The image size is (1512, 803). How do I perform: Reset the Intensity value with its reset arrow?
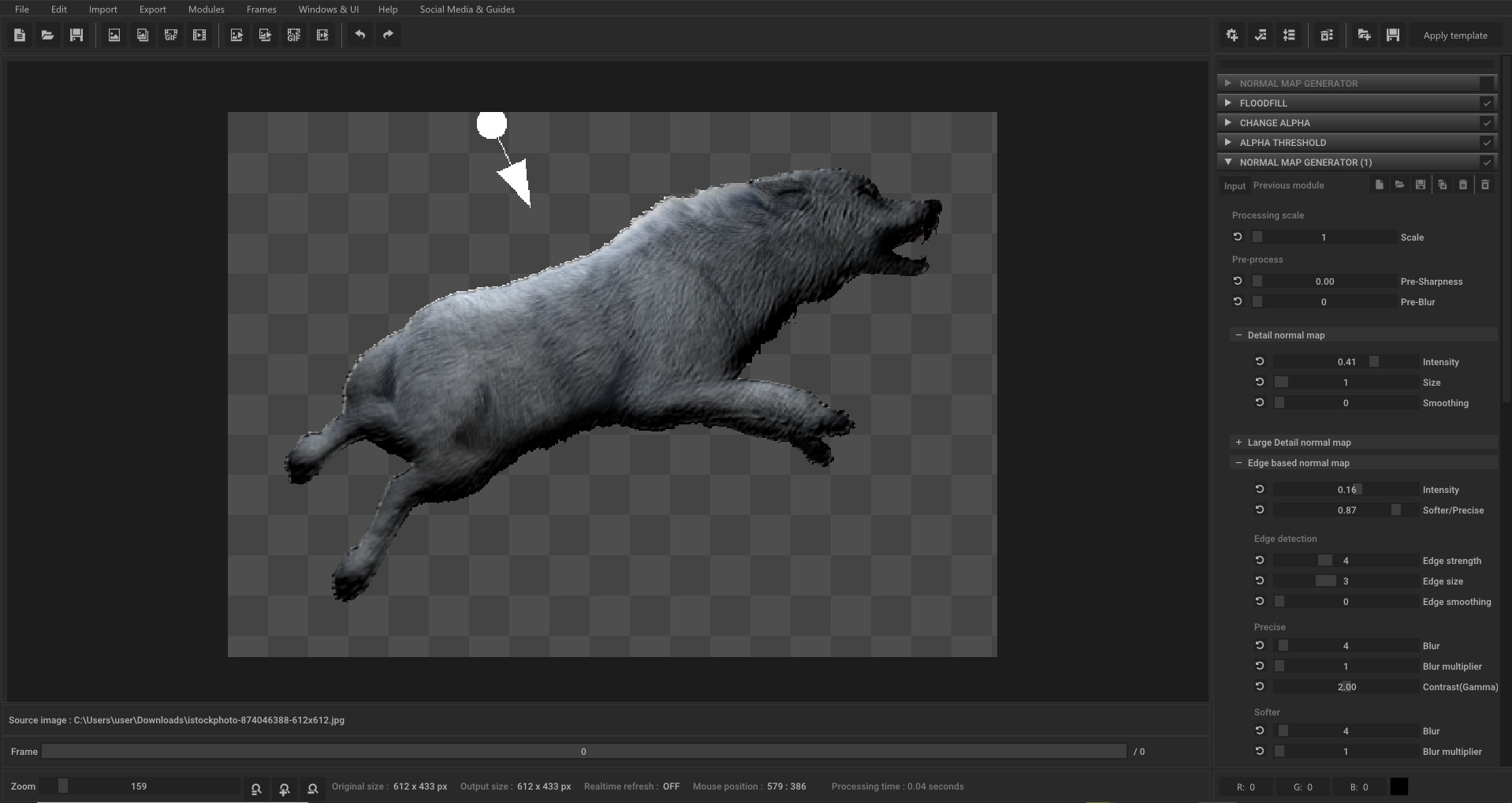point(1259,361)
